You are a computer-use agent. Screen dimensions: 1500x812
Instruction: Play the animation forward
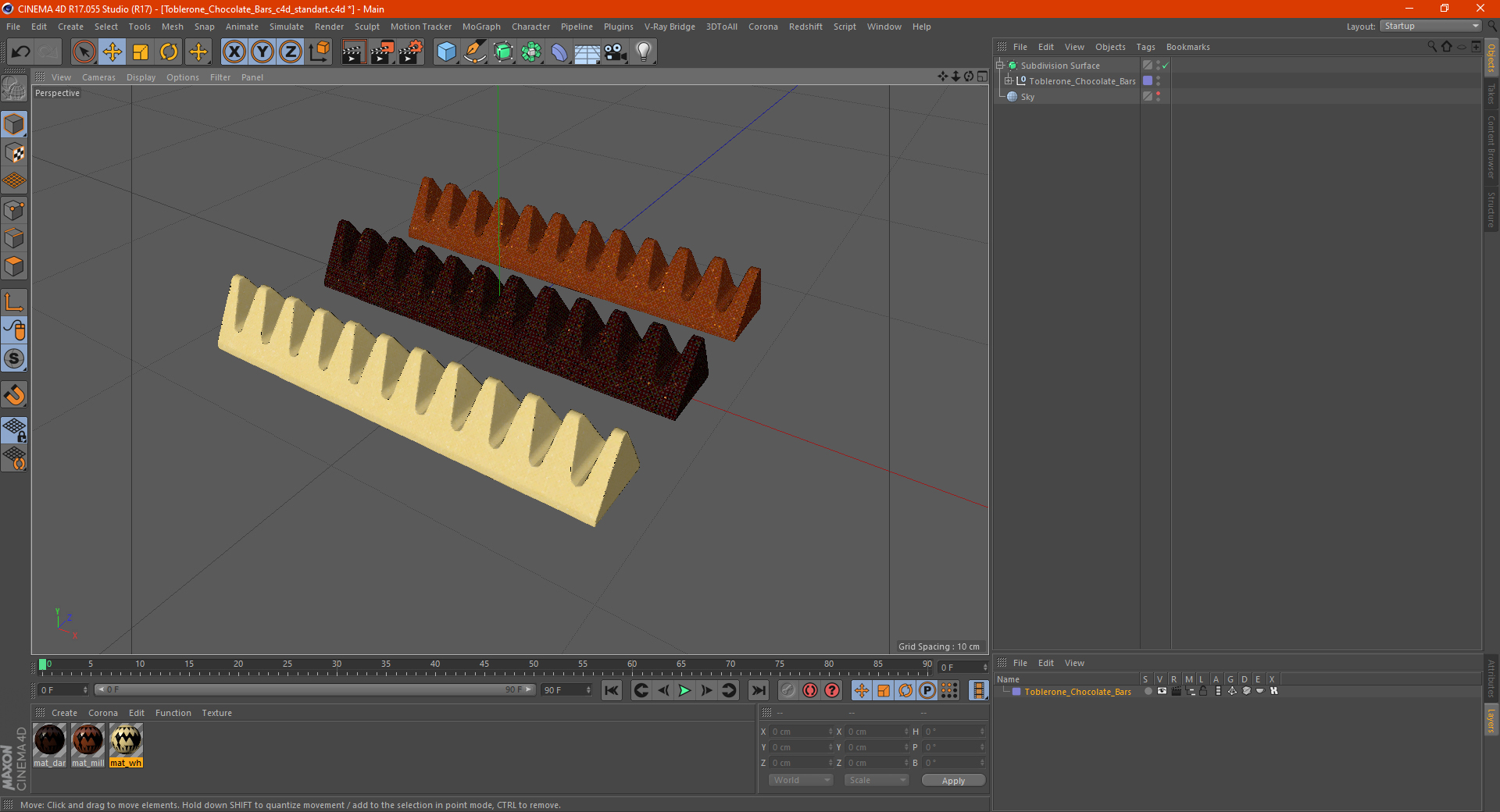pyautogui.click(x=684, y=690)
